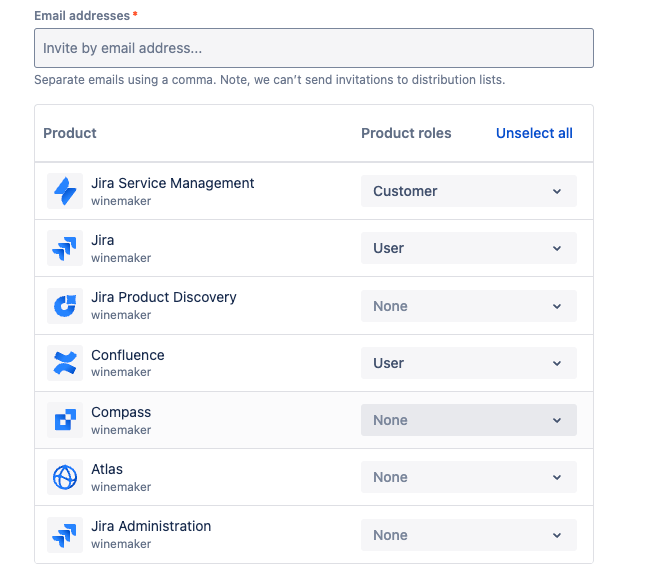The height and width of the screenshot is (586, 650).
Task: Click the Atlas product name
Action: (107, 469)
